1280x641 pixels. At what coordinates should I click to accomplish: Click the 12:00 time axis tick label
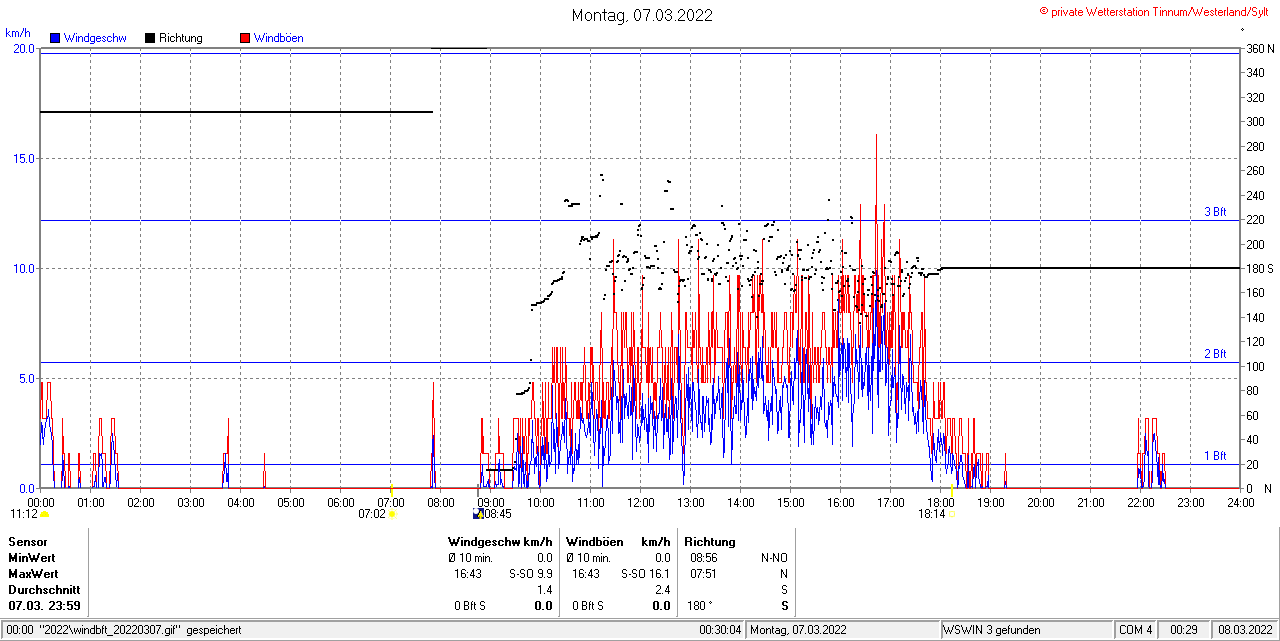641,502
